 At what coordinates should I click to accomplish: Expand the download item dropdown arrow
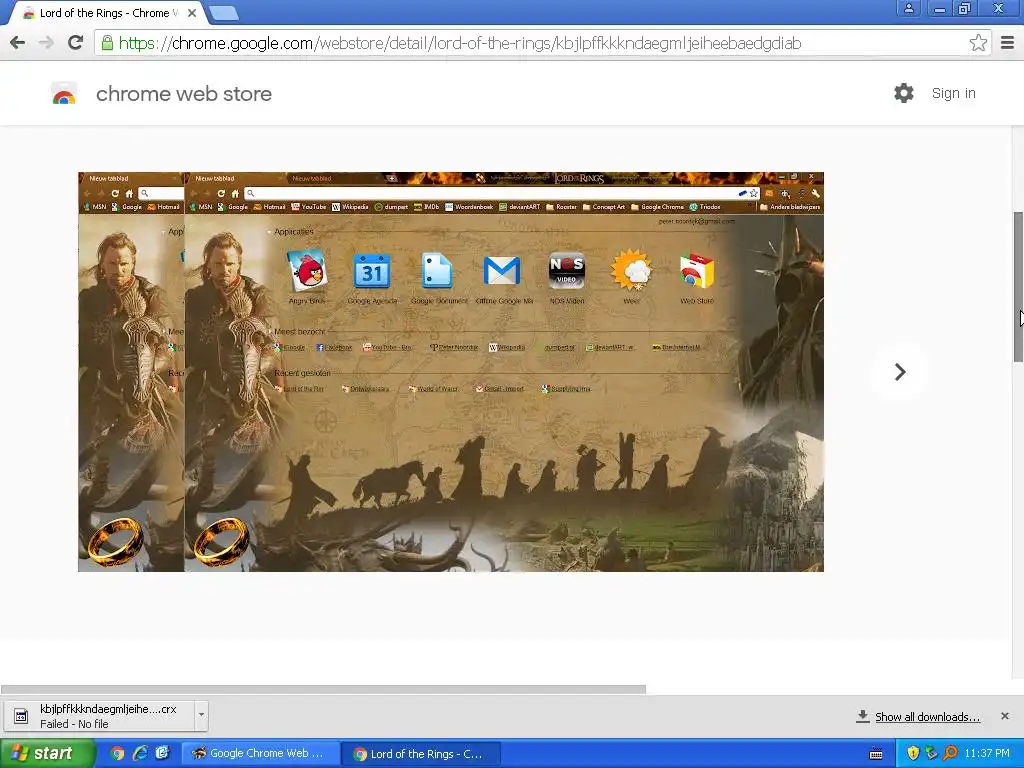(201, 714)
